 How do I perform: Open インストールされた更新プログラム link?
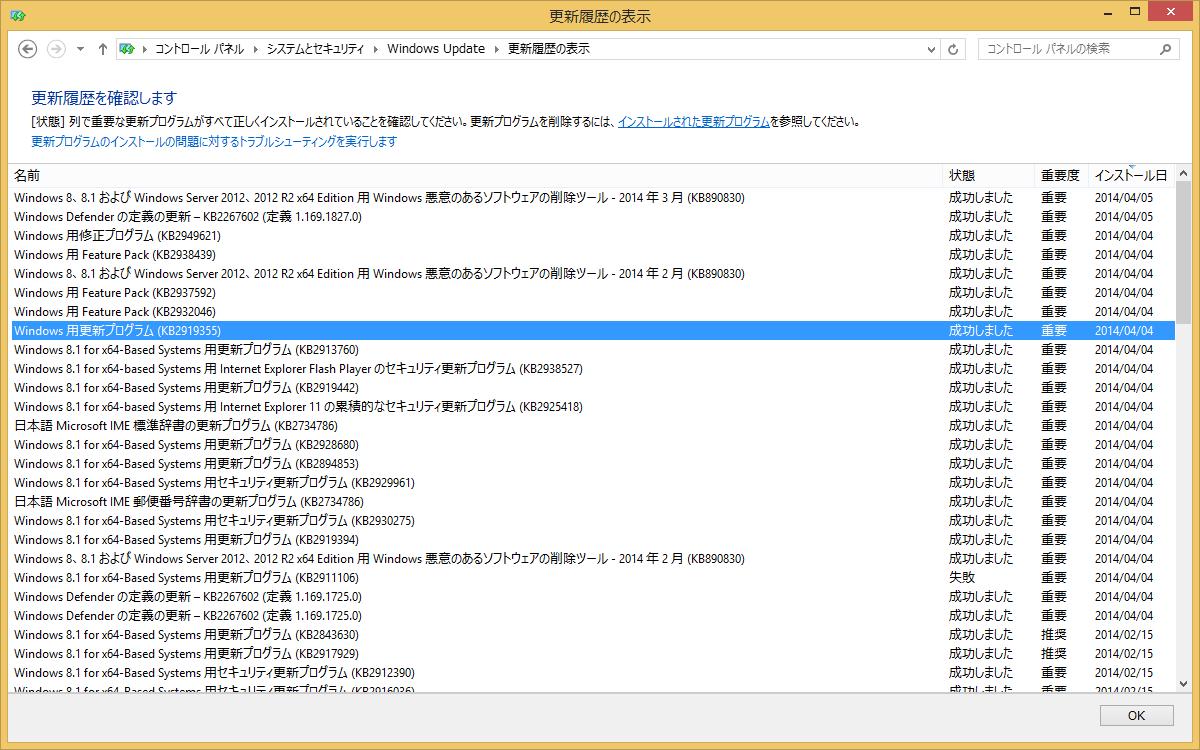[x=693, y=122]
